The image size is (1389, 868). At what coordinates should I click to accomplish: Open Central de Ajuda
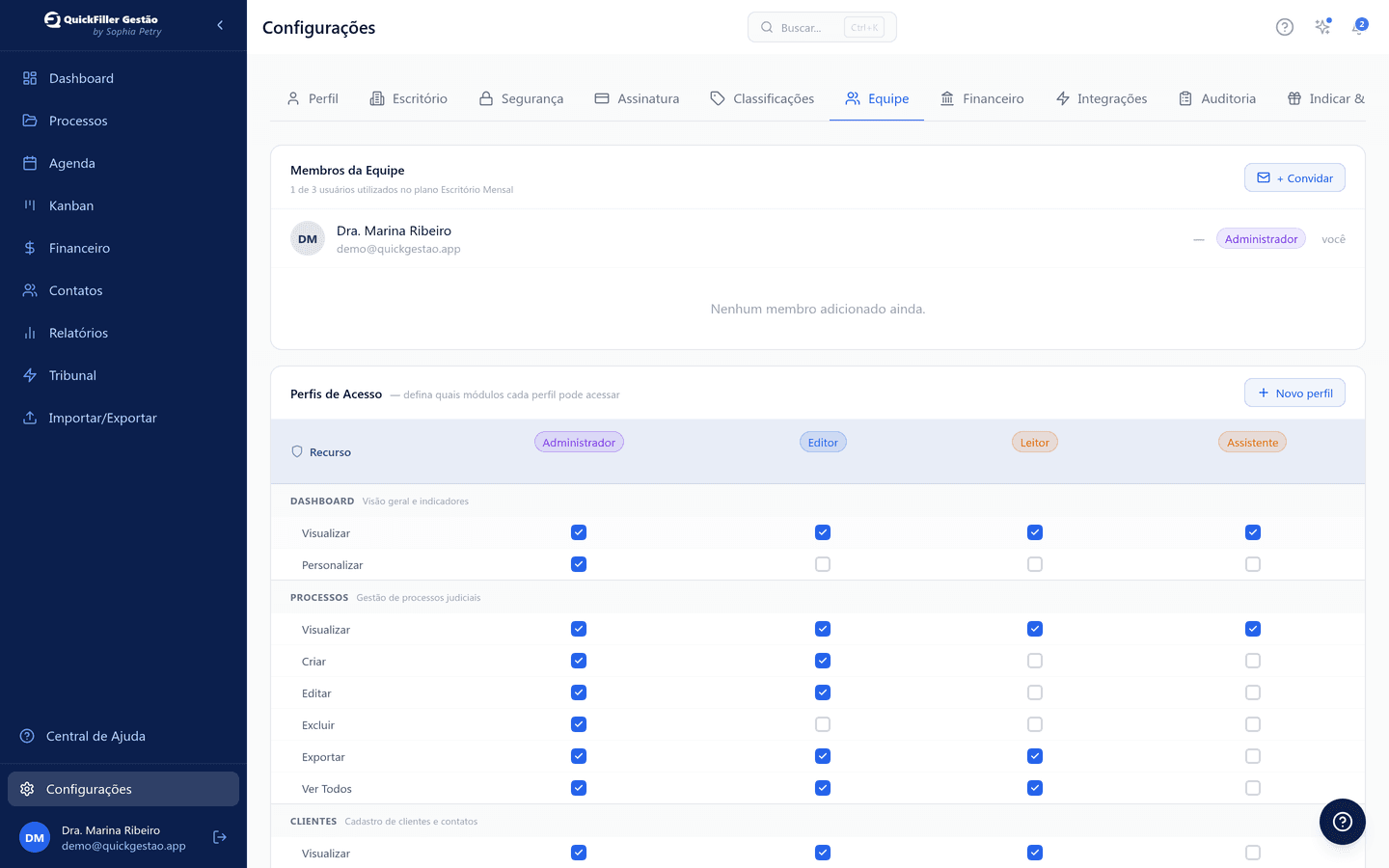click(x=123, y=736)
